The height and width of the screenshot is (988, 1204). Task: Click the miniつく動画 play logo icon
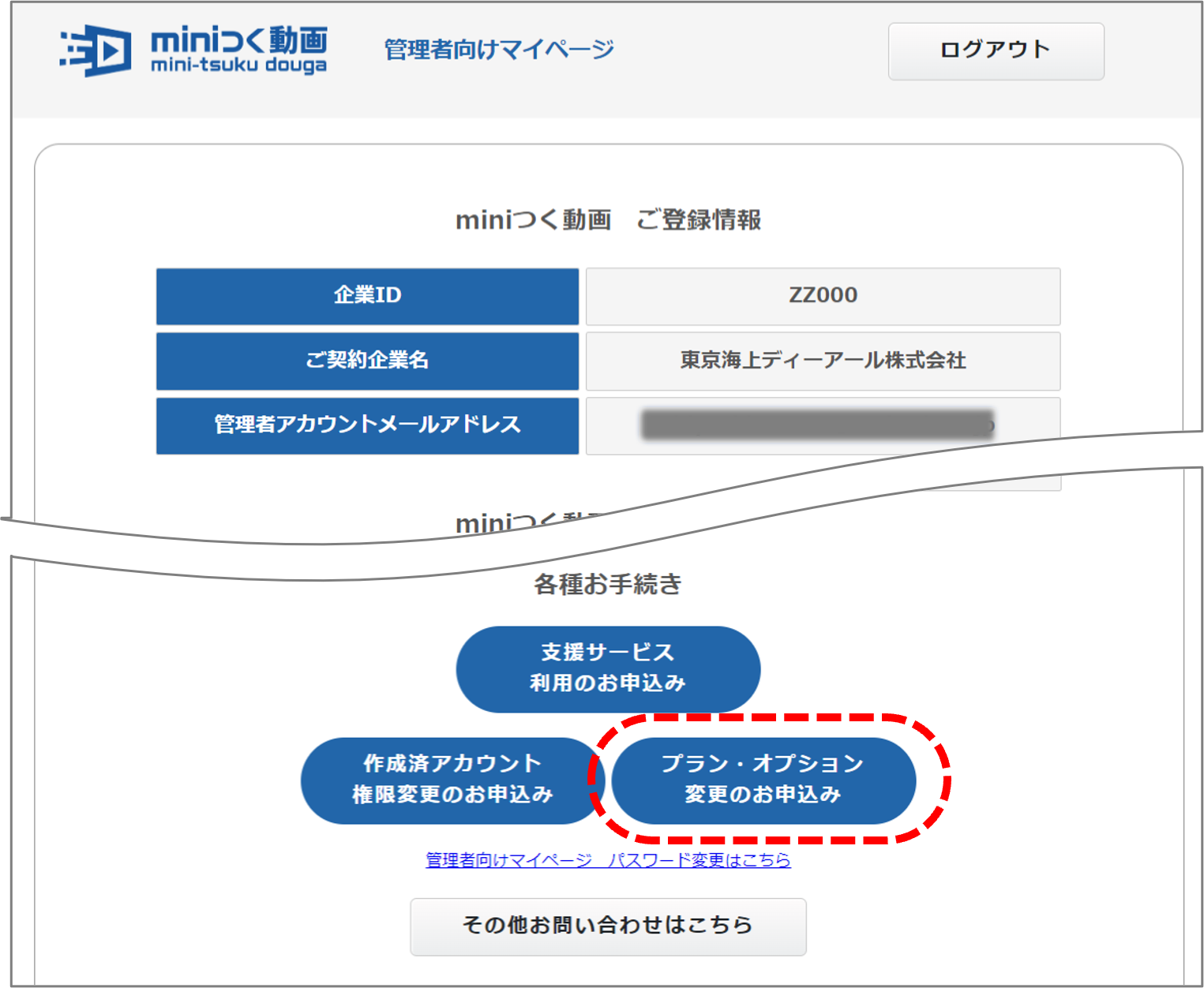96,51
